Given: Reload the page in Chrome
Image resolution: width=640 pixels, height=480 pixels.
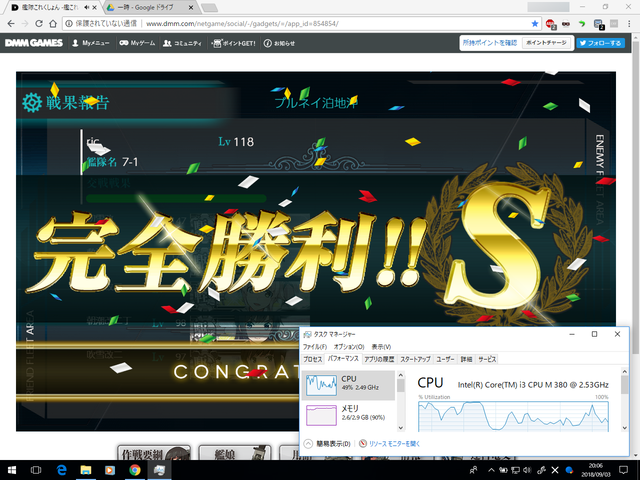Looking at the screenshot, I should click(x=39, y=24).
